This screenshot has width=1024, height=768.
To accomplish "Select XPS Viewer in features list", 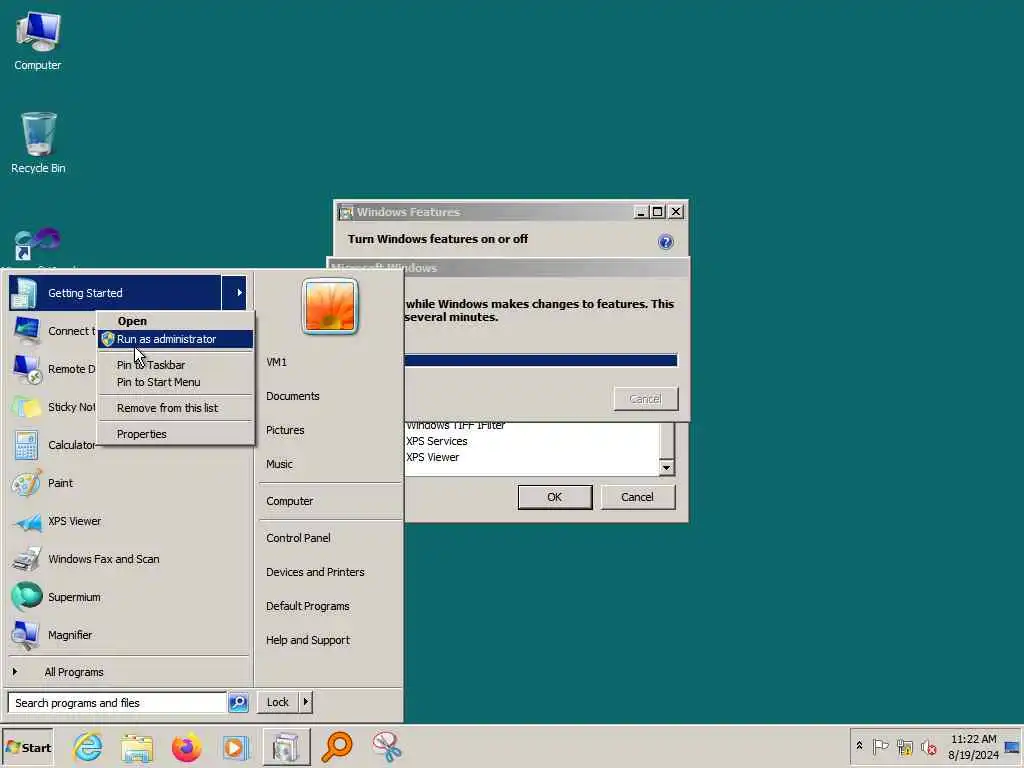I will click(x=432, y=458).
